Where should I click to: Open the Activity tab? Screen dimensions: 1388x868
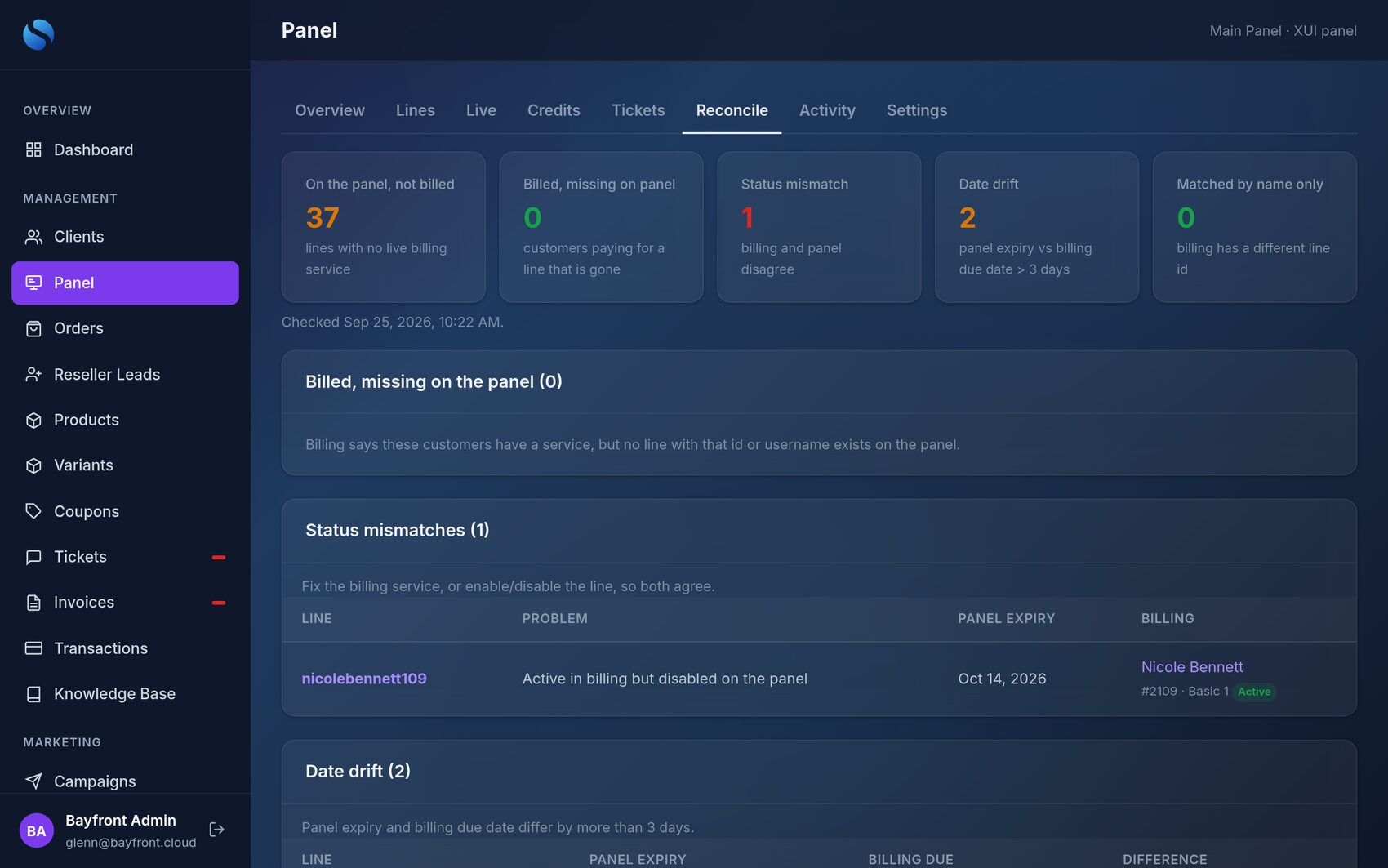[x=827, y=110]
